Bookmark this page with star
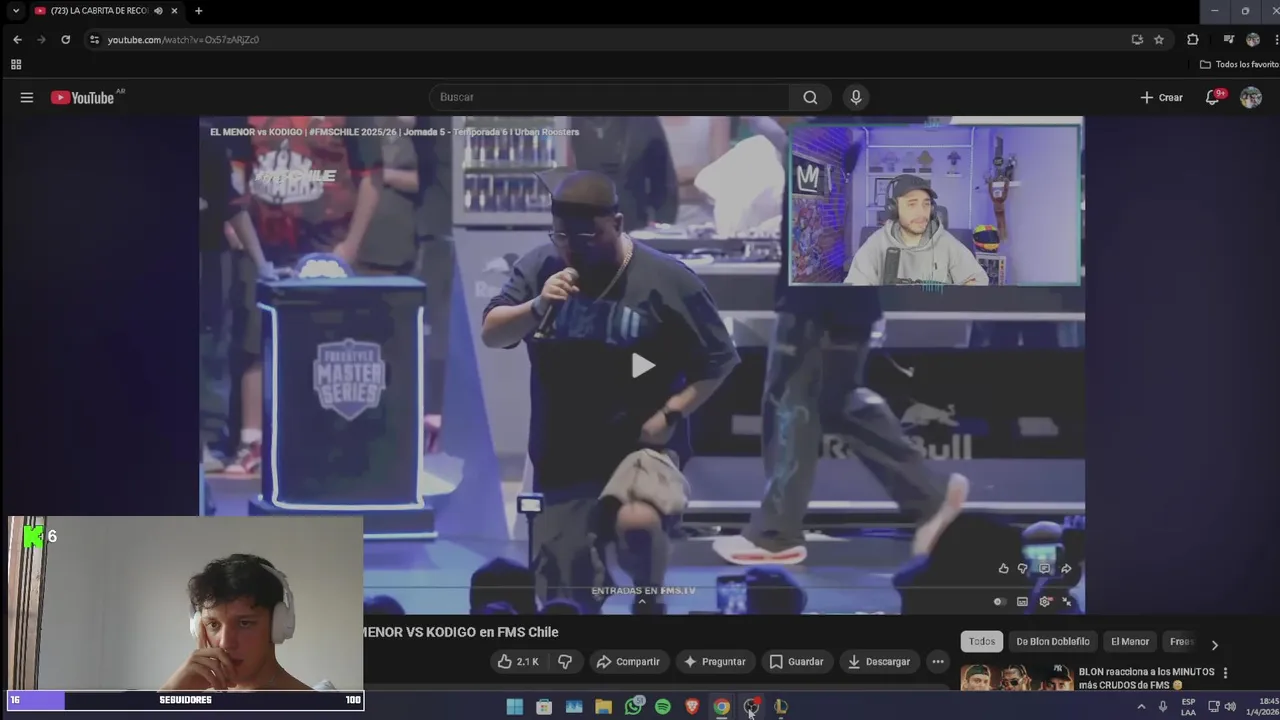Viewport: 1280px width, 720px height. tap(1159, 39)
